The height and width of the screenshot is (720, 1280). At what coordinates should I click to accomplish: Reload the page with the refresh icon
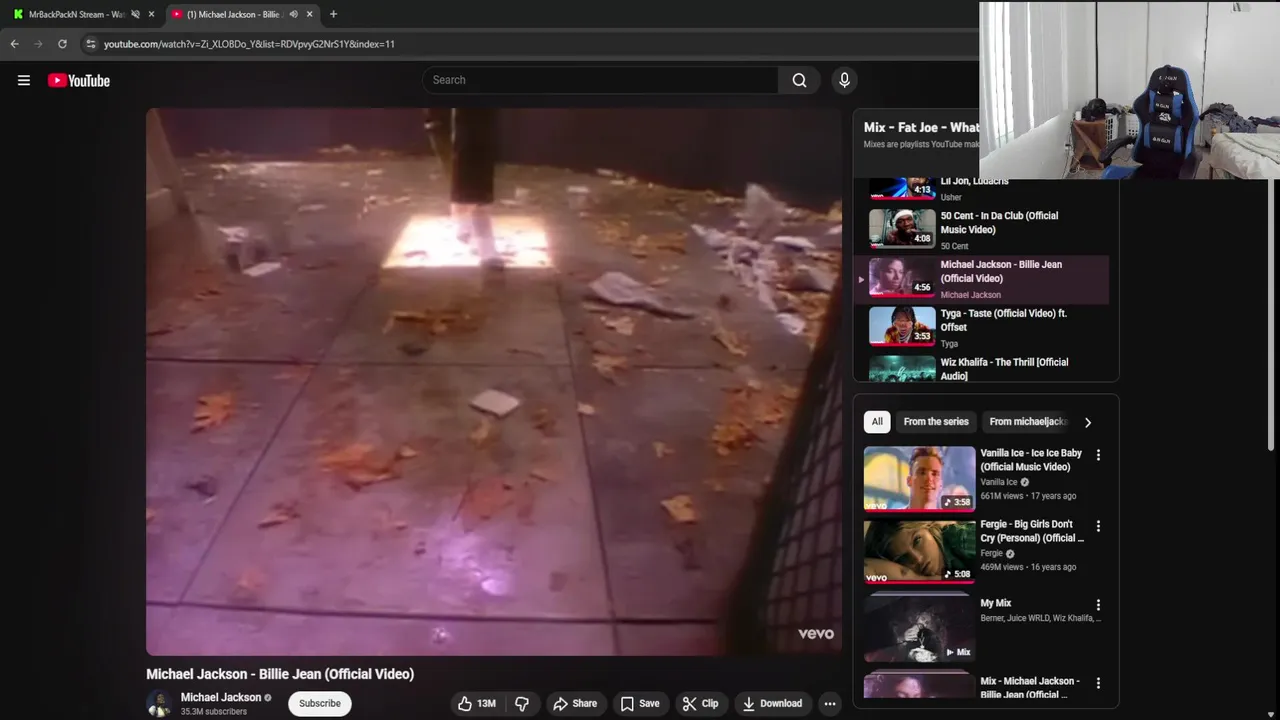(62, 44)
